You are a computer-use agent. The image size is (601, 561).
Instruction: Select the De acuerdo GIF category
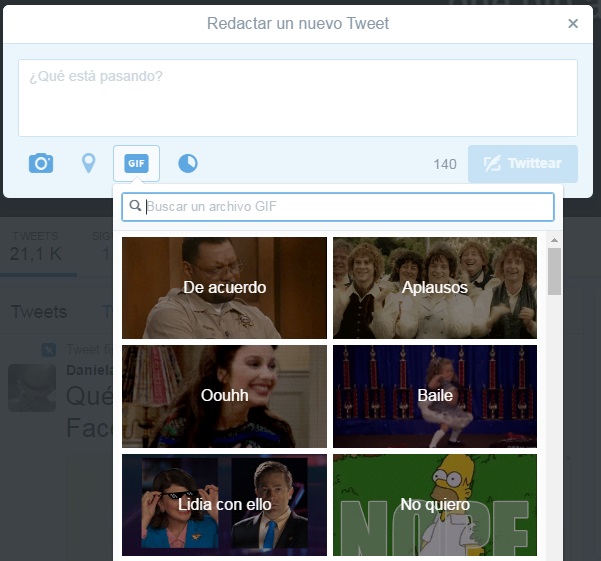point(225,288)
